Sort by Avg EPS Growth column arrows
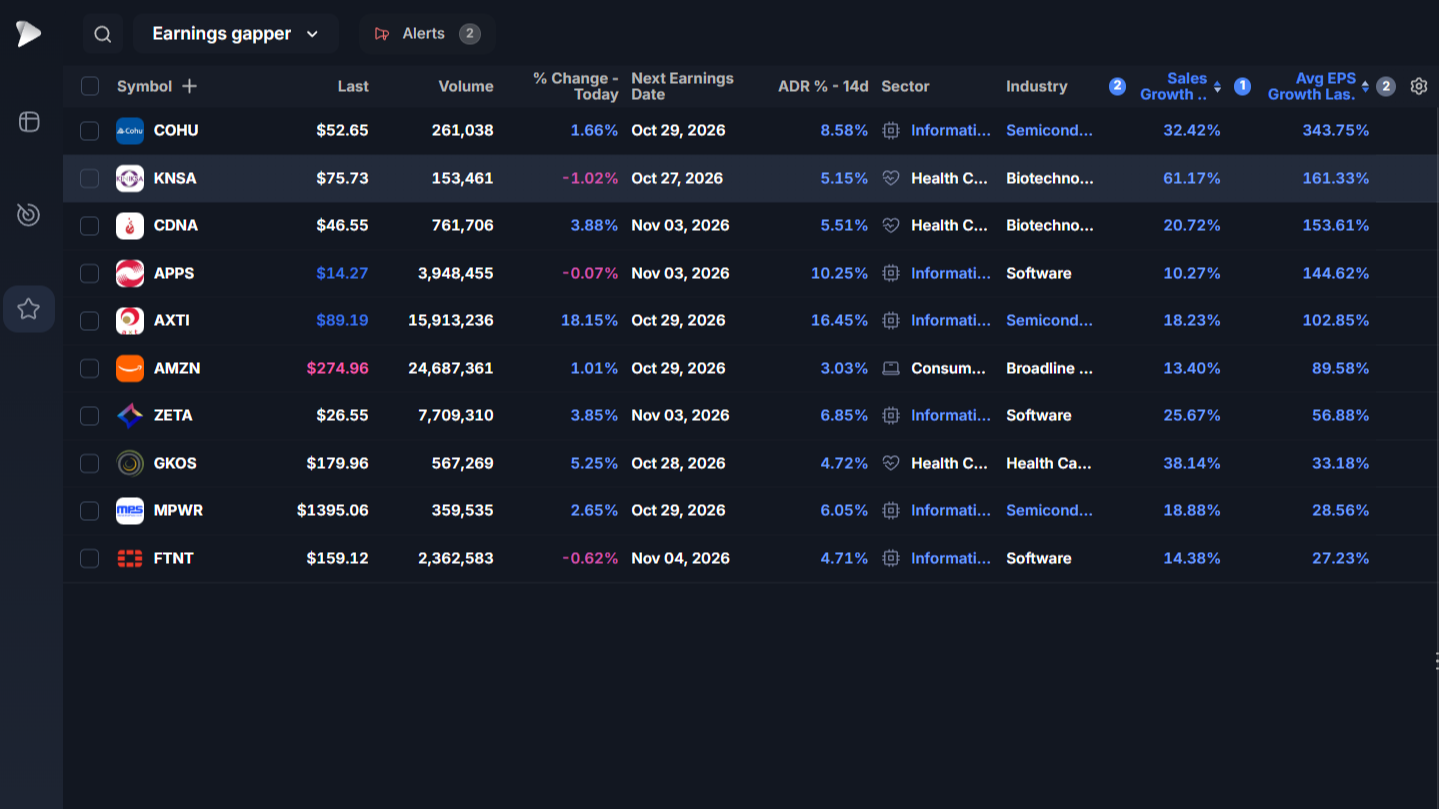 1365,87
